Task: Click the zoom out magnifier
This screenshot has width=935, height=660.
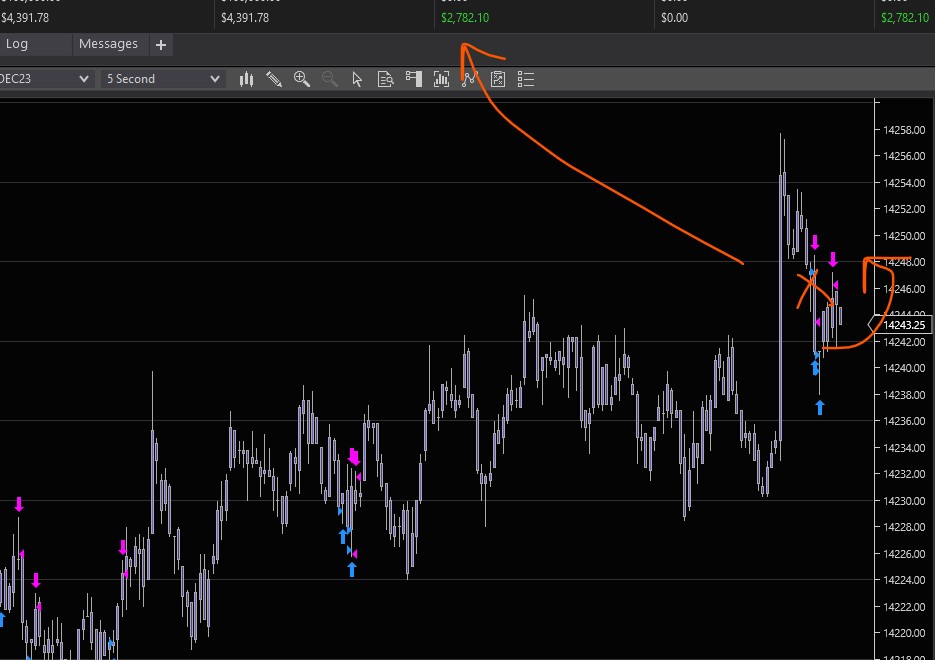Action: [329, 79]
